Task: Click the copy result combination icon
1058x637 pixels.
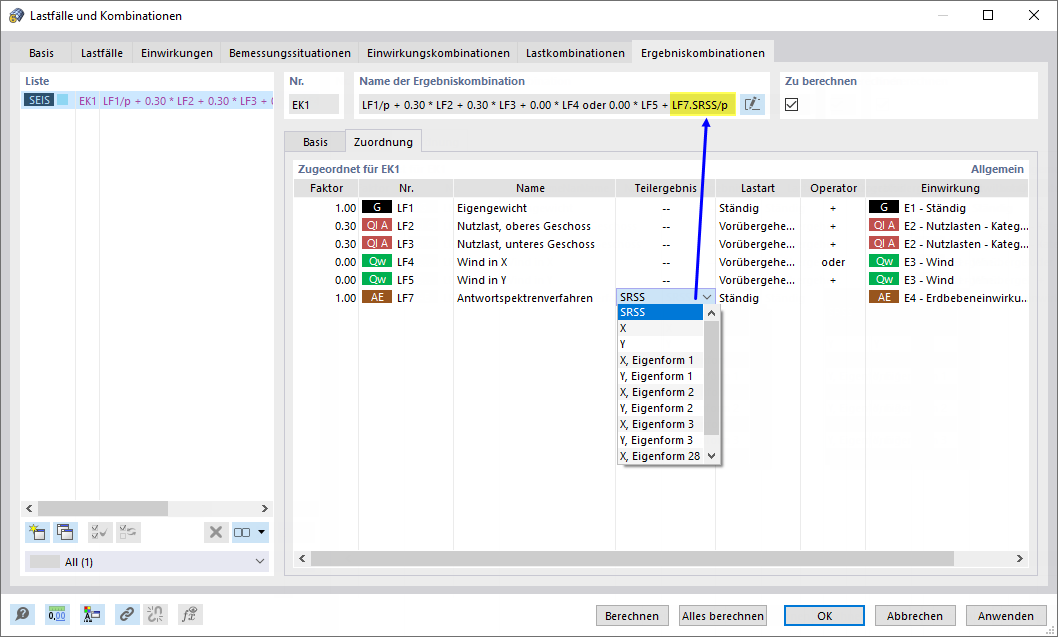Action: pyautogui.click(x=65, y=532)
